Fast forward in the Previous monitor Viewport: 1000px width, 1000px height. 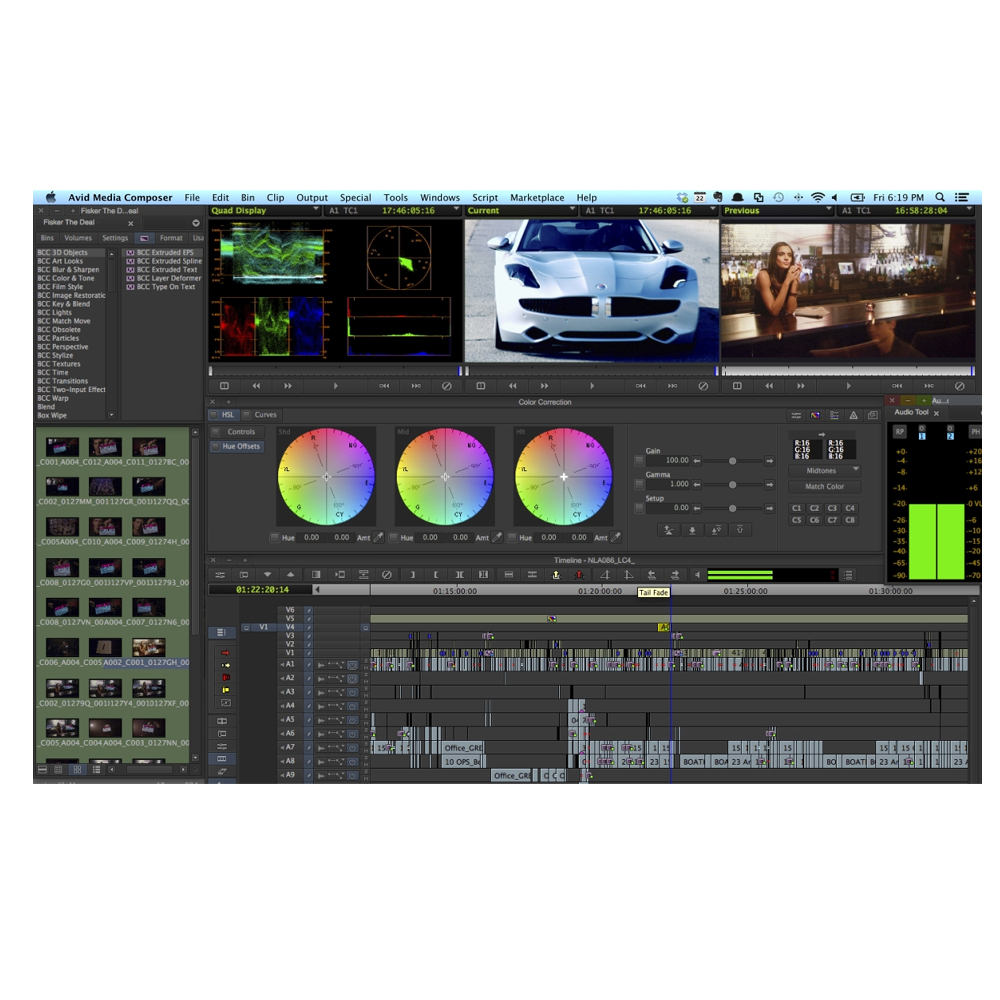[801, 386]
